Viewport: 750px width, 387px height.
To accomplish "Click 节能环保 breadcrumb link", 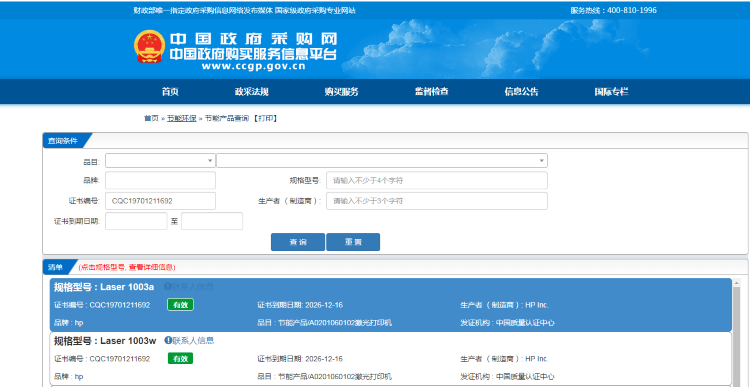I will pos(181,119).
